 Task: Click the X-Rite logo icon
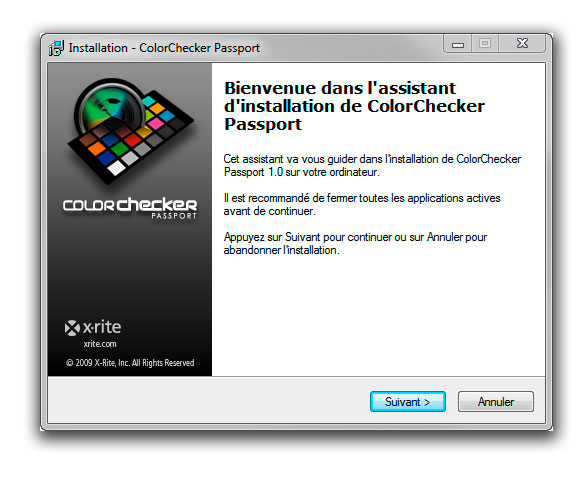[x=72, y=328]
